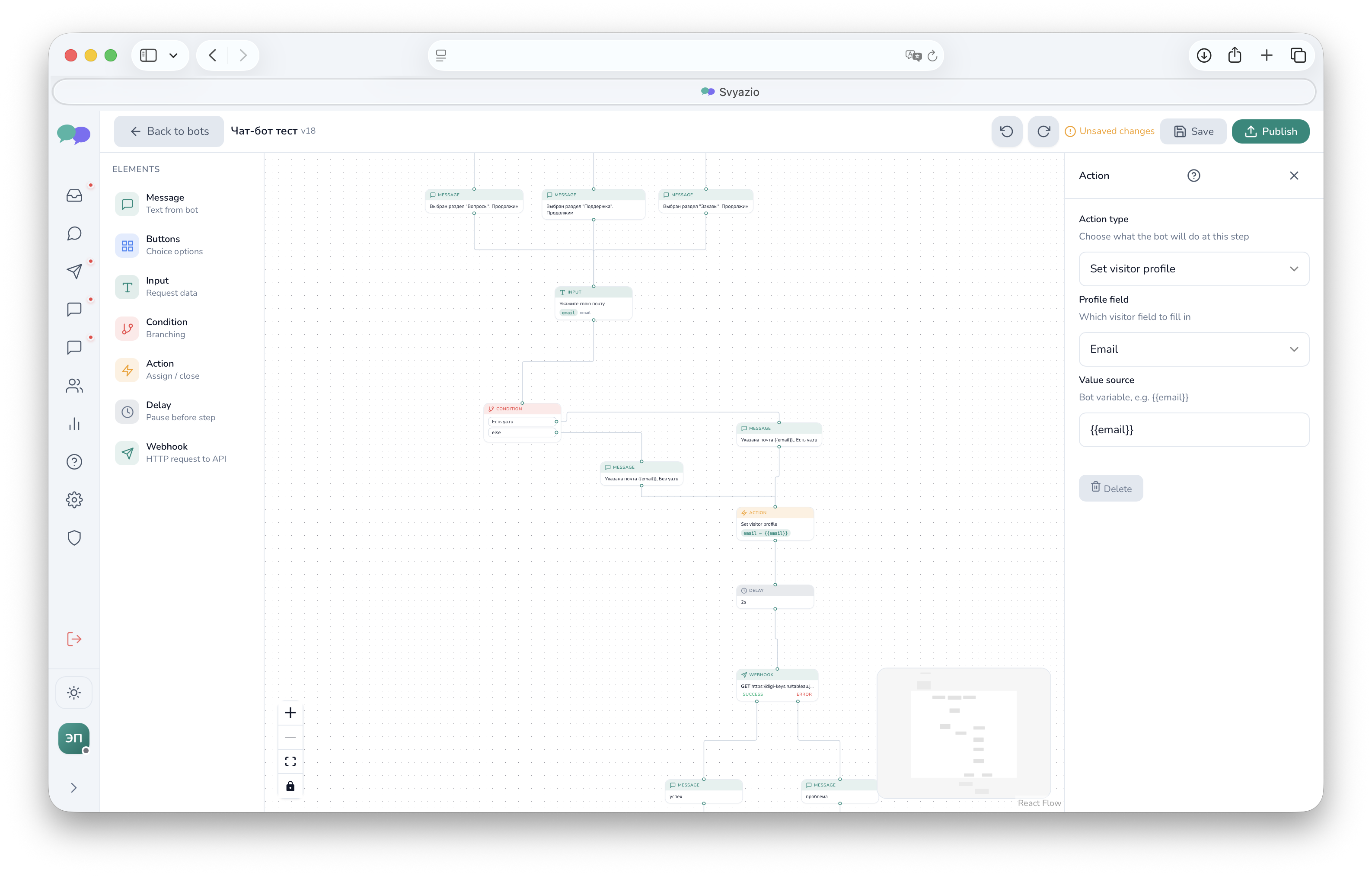
Task: Open the Action type dropdown
Action: coord(1193,269)
